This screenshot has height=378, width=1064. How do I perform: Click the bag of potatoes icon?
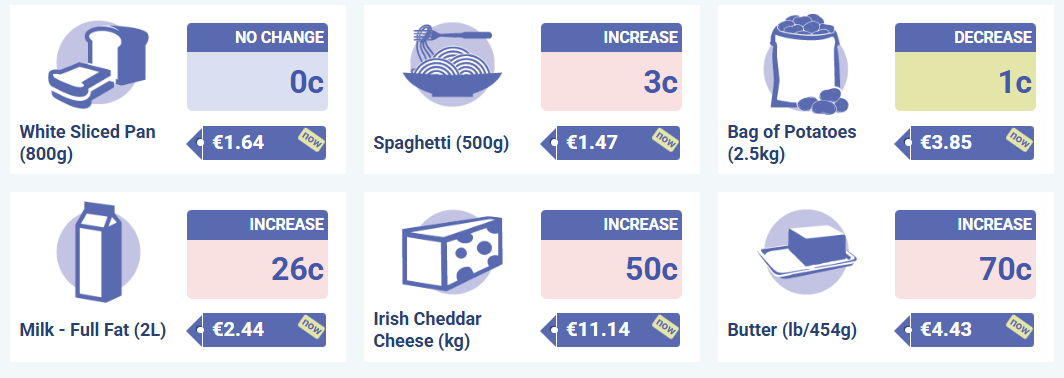pos(805,64)
